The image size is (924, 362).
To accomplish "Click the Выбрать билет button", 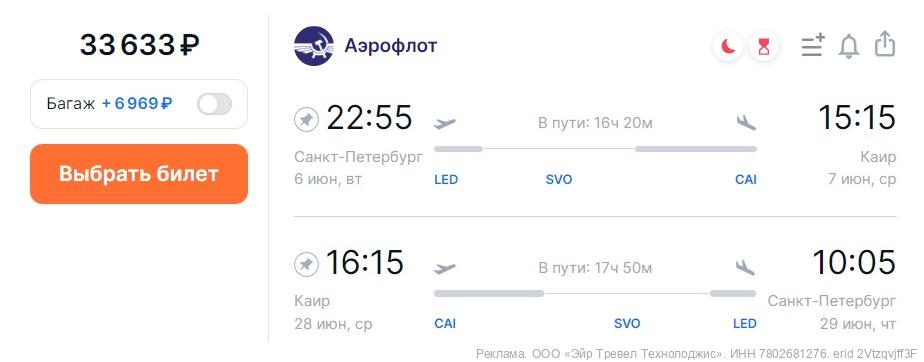I will click(x=139, y=174).
